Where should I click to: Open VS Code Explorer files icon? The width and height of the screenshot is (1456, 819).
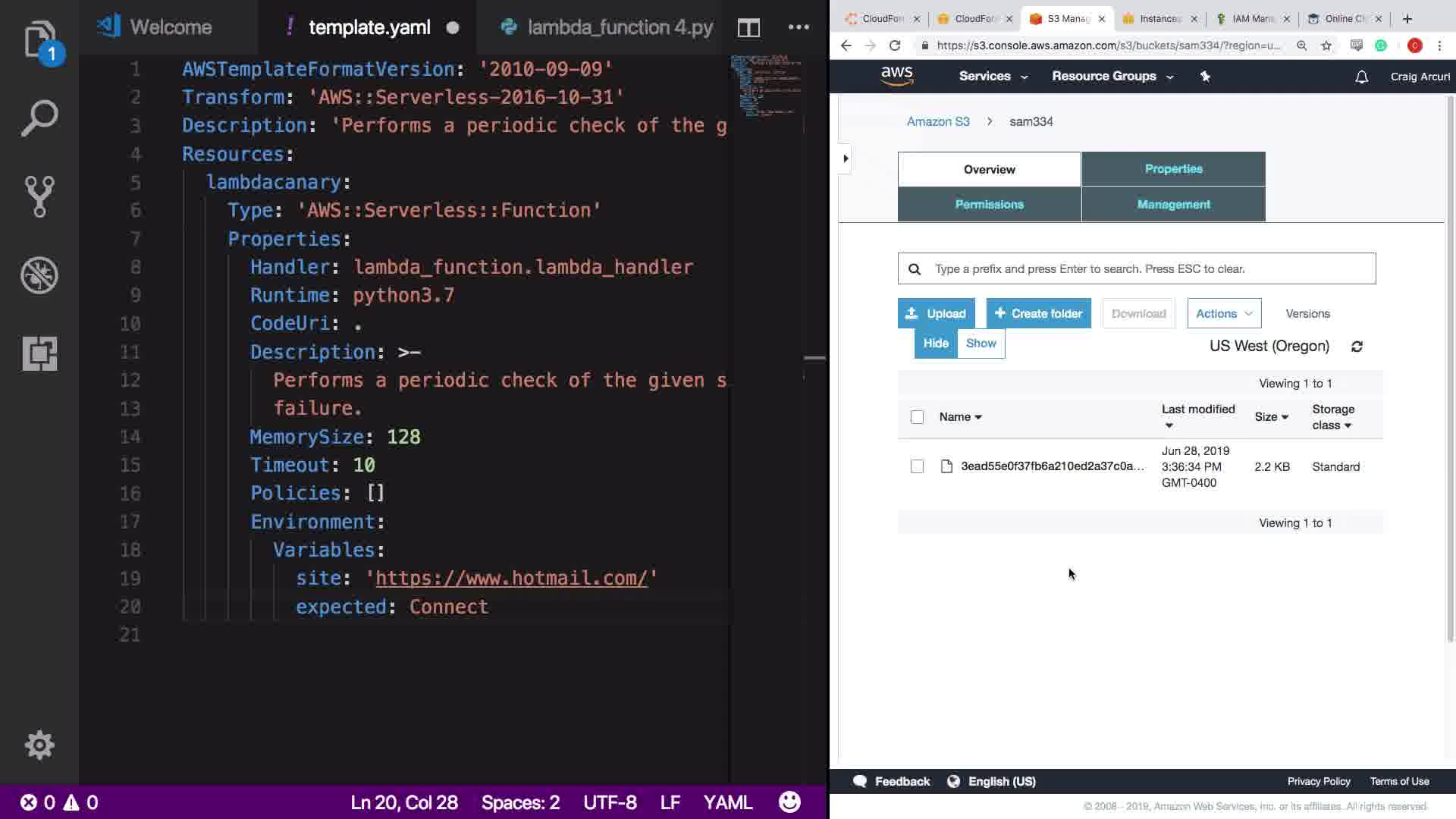[39, 39]
